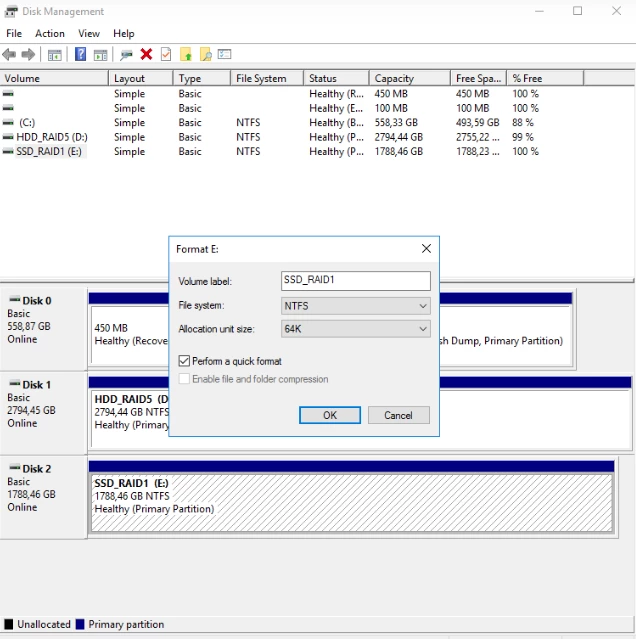Click the blue Help question mark icon
This screenshot has height=639, width=636.
click(x=81, y=54)
